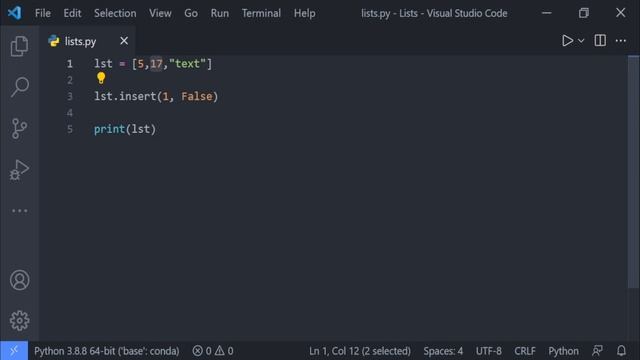Change end of line sequence CRLF
The height and width of the screenshot is (360, 640).
(524, 351)
